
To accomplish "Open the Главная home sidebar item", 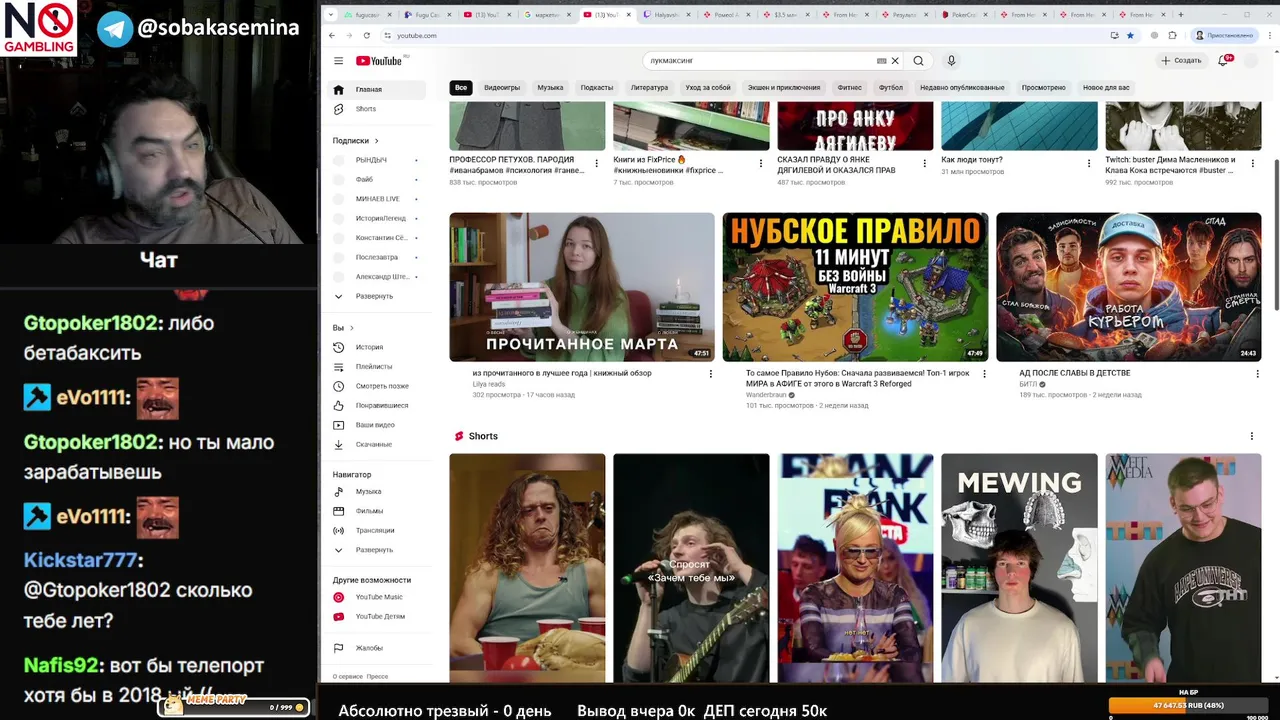I will [378, 90].
